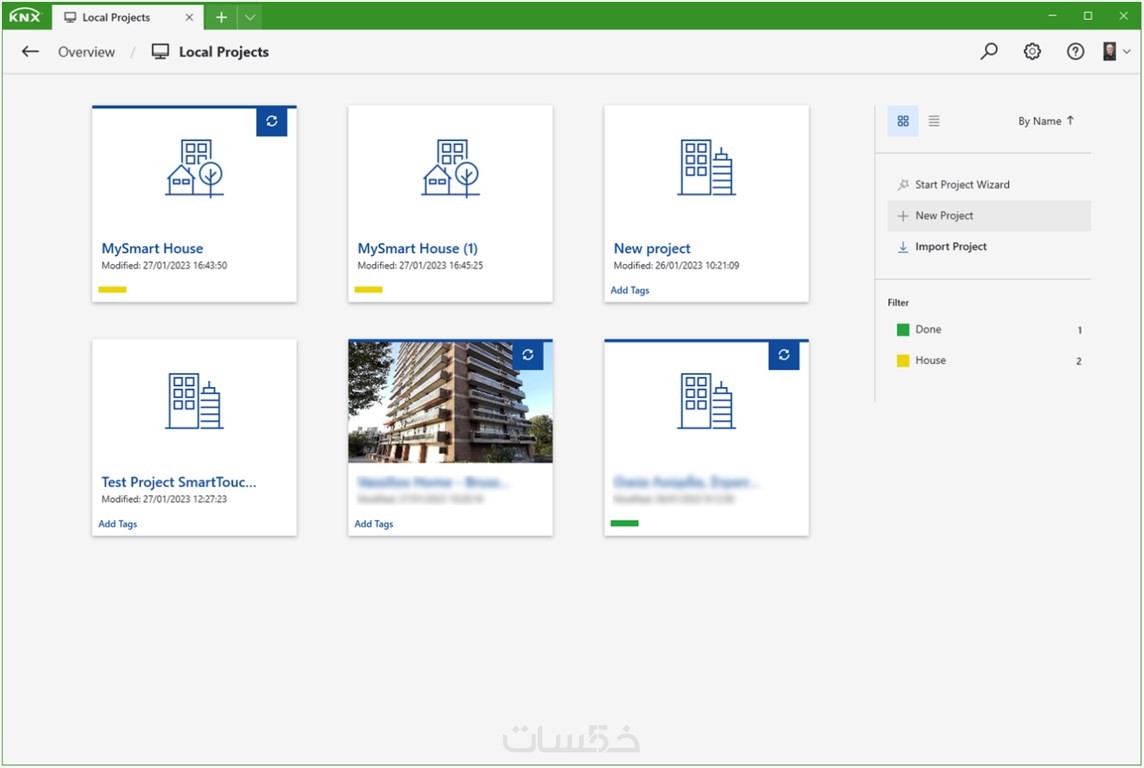Image resolution: width=1144 pixels, height=768 pixels.
Task: Create a New Project
Action: coord(989,216)
